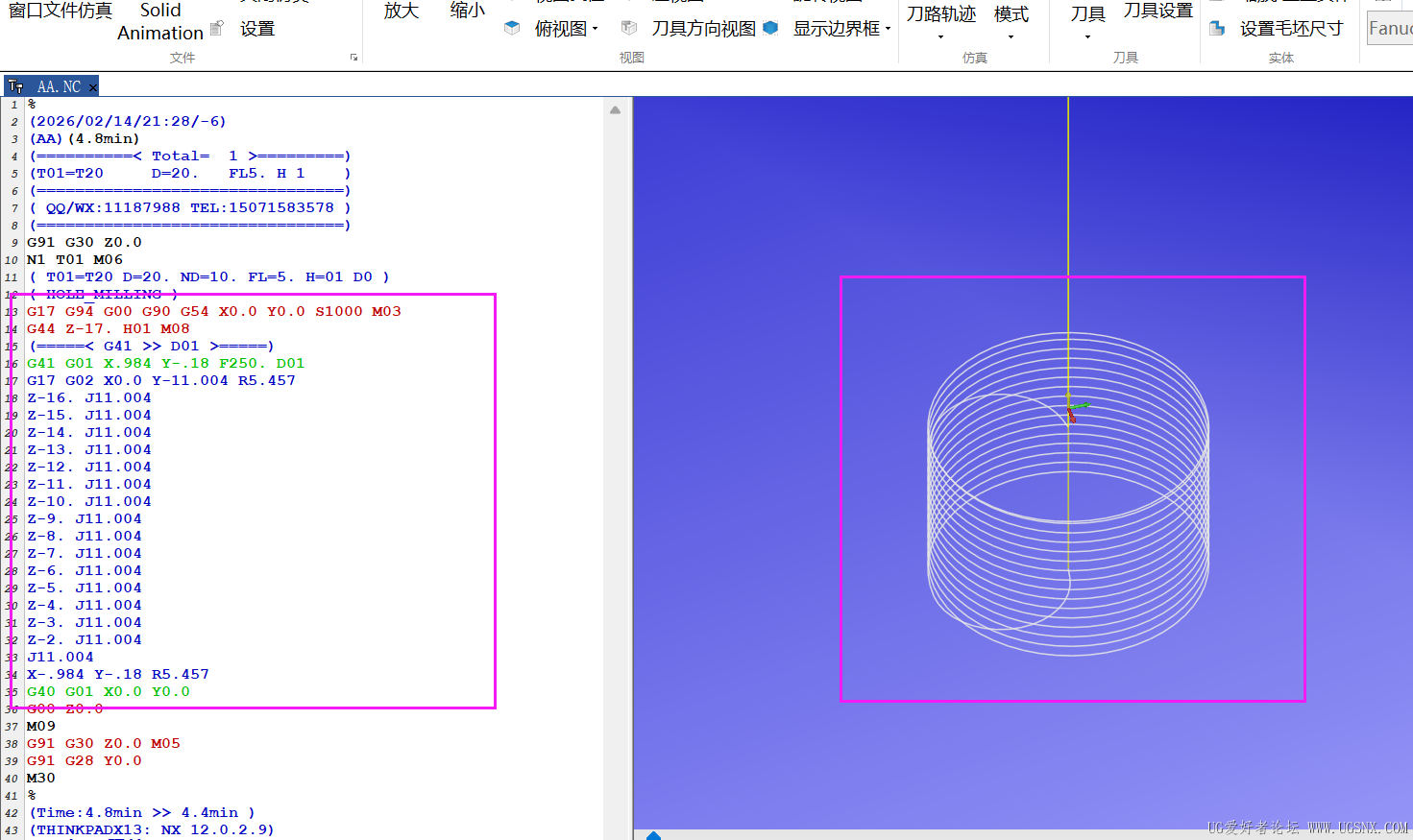The height and width of the screenshot is (840, 1413).
Task: Open 设置毛坯尺寸 to set stock dimensions
Action: tap(1291, 28)
